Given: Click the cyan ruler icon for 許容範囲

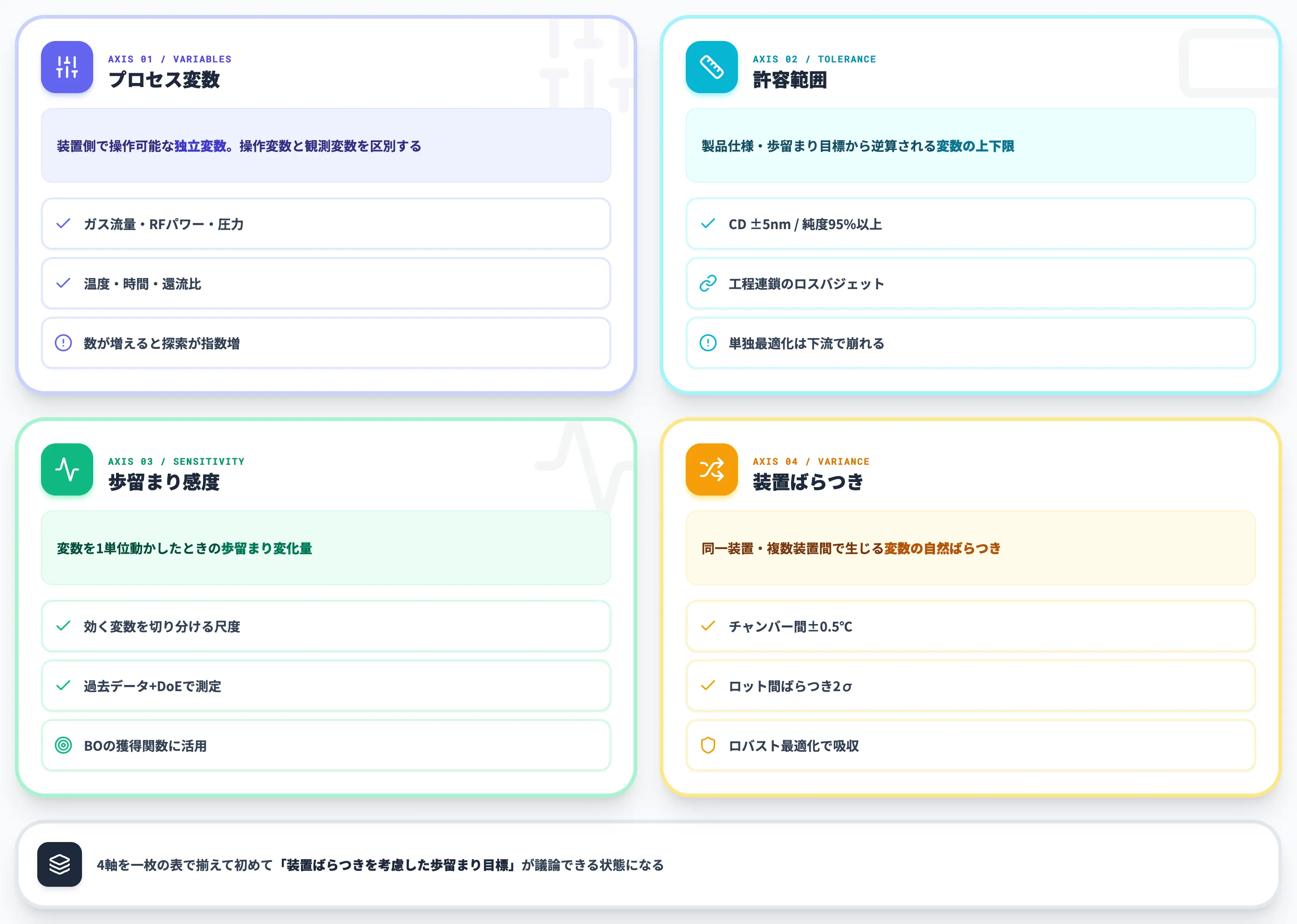Looking at the screenshot, I should coord(711,67).
